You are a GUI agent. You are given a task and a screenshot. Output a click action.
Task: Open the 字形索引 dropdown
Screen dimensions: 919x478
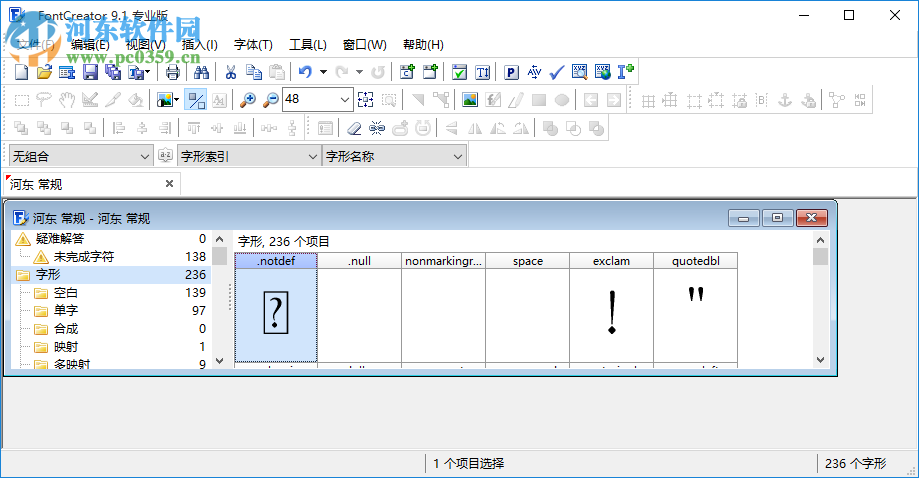249,156
